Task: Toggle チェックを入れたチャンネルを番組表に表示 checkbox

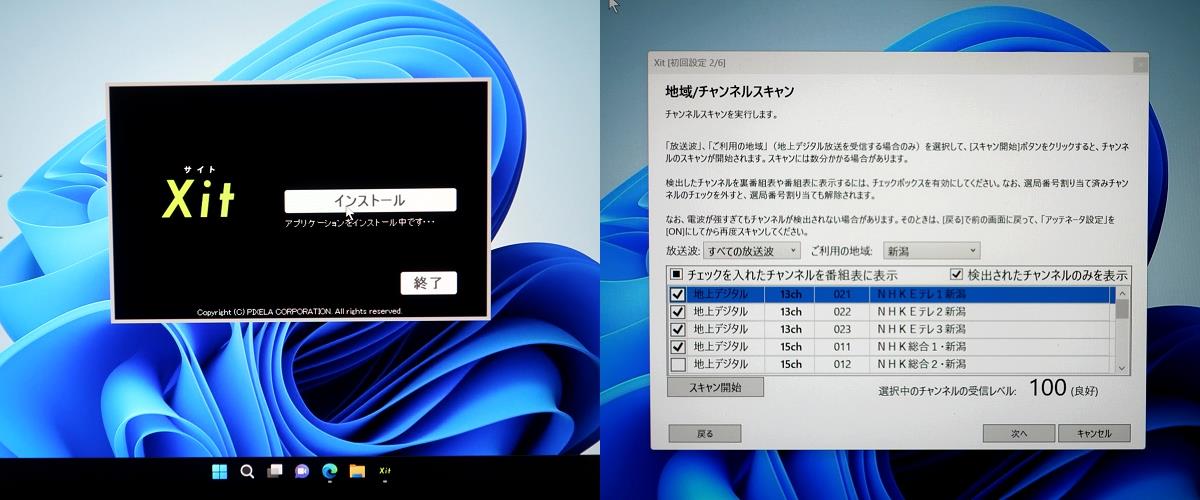Action: coord(677,275)
